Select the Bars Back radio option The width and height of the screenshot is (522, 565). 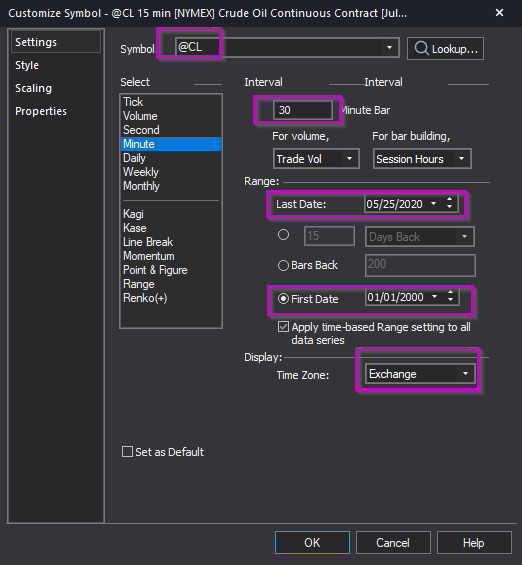coord(284,266)
